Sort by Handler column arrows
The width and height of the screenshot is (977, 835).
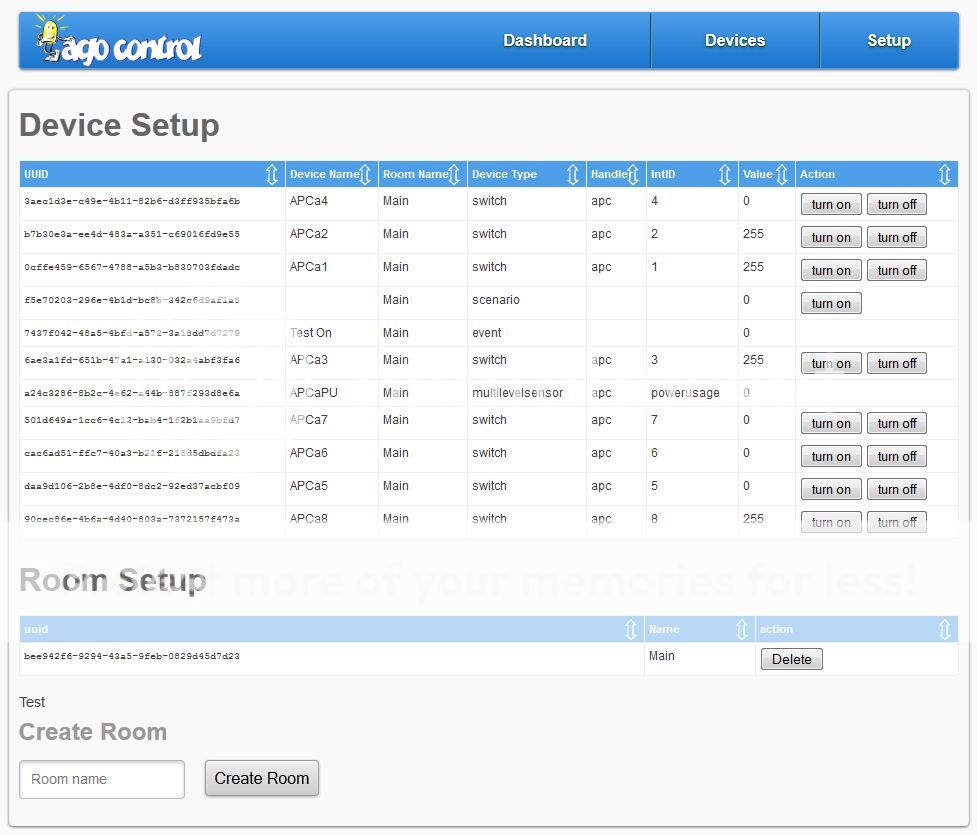[x=633, y=175]
